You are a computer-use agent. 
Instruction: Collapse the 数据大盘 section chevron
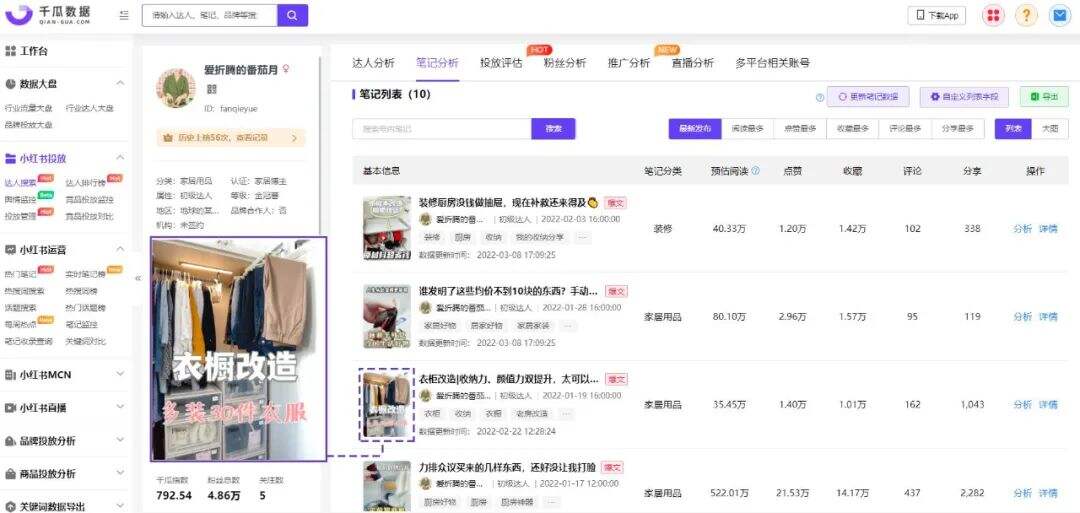pyautogui.click(x=120, y=83)
